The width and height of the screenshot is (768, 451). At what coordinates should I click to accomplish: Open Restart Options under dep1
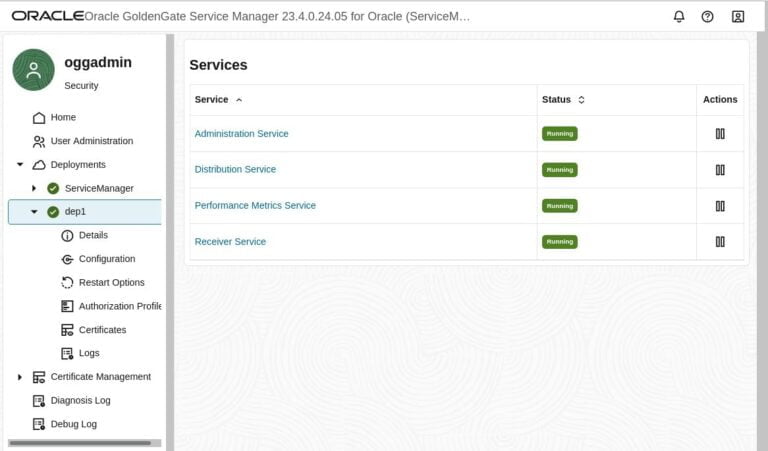111,283
